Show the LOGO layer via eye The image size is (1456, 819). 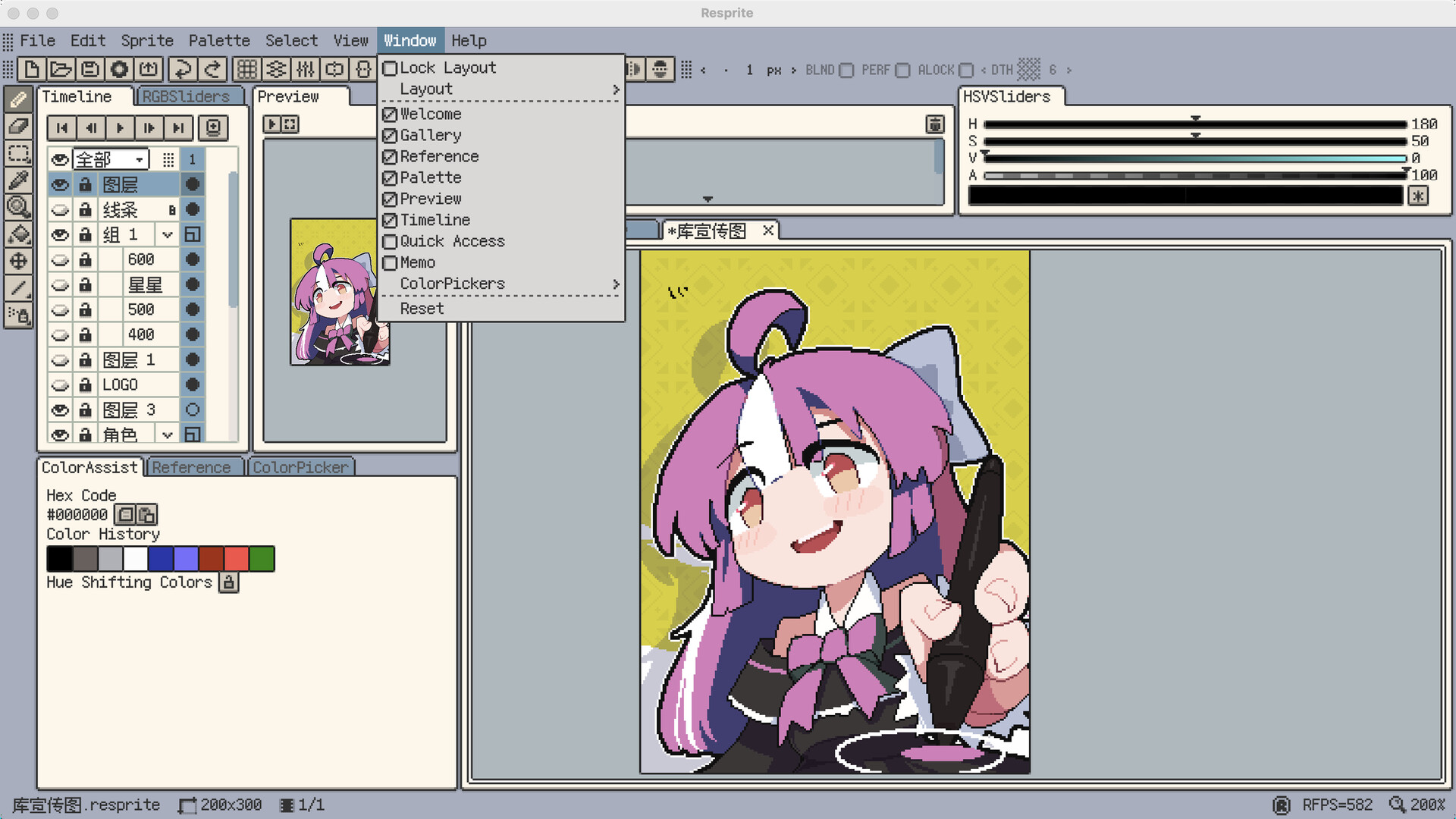60,385
